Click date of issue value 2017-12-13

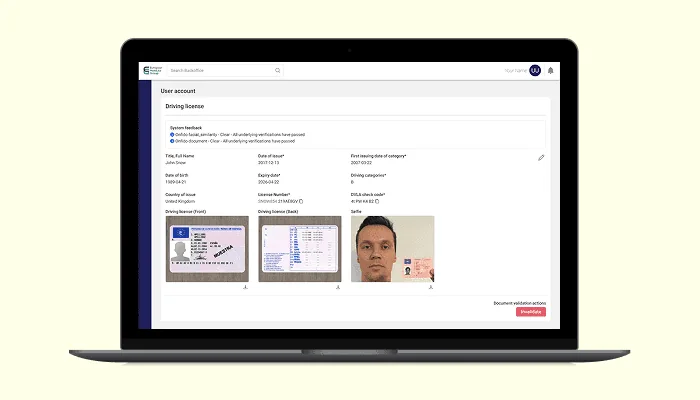[x=268, y=163]
